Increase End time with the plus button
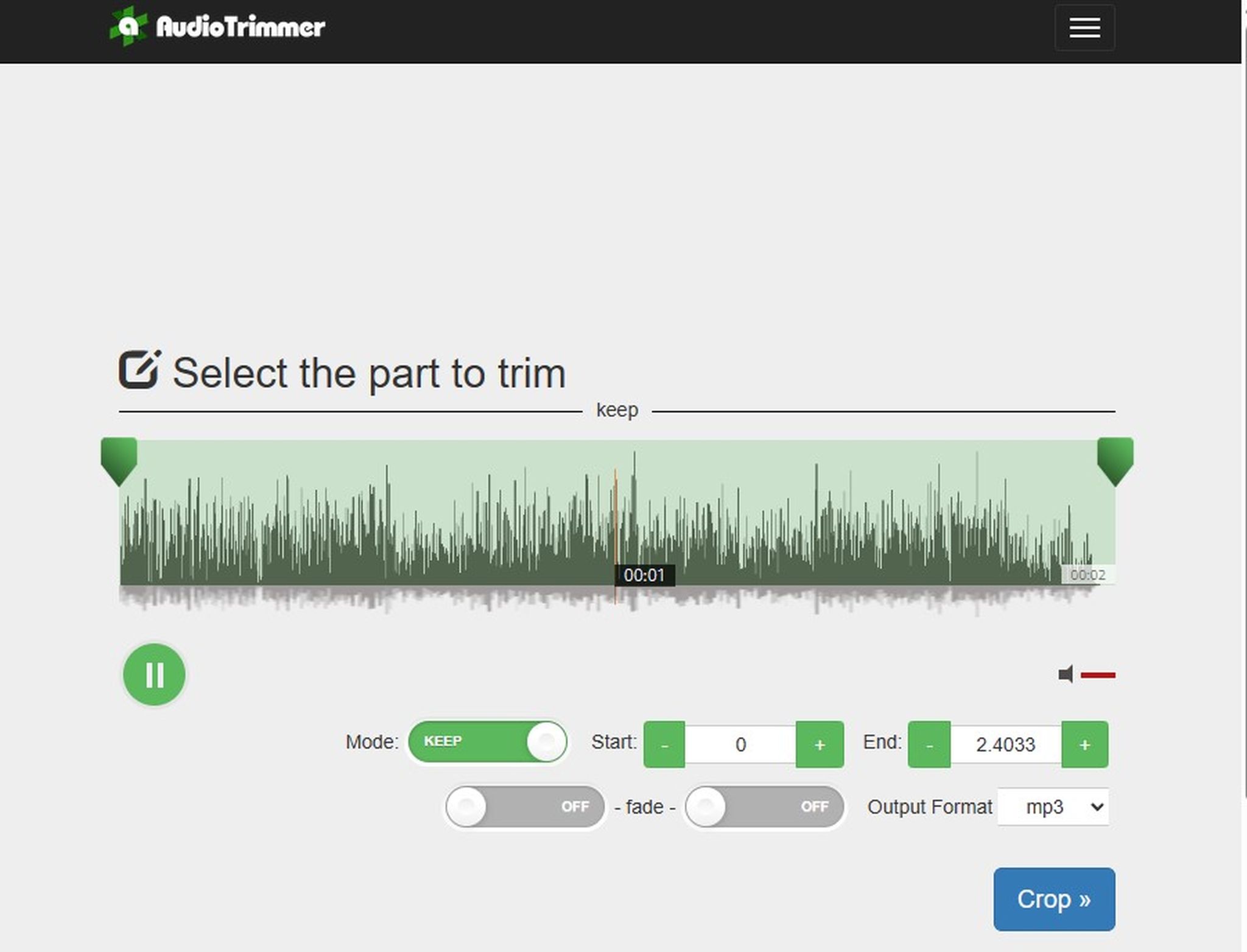This screenshot has width=1247, height=952. (x=1084, y=744)
